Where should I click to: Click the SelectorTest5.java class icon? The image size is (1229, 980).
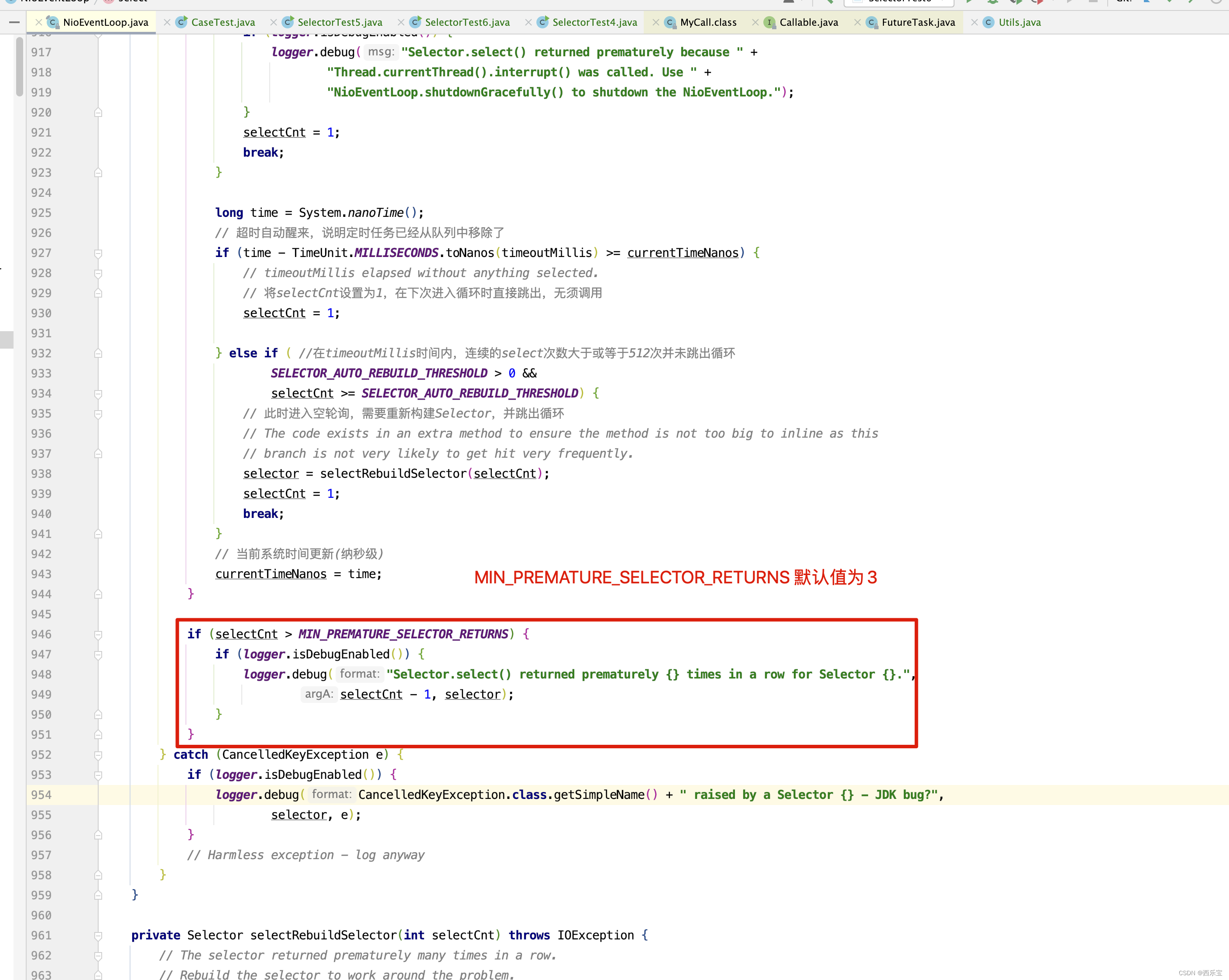tap(288, 22)
